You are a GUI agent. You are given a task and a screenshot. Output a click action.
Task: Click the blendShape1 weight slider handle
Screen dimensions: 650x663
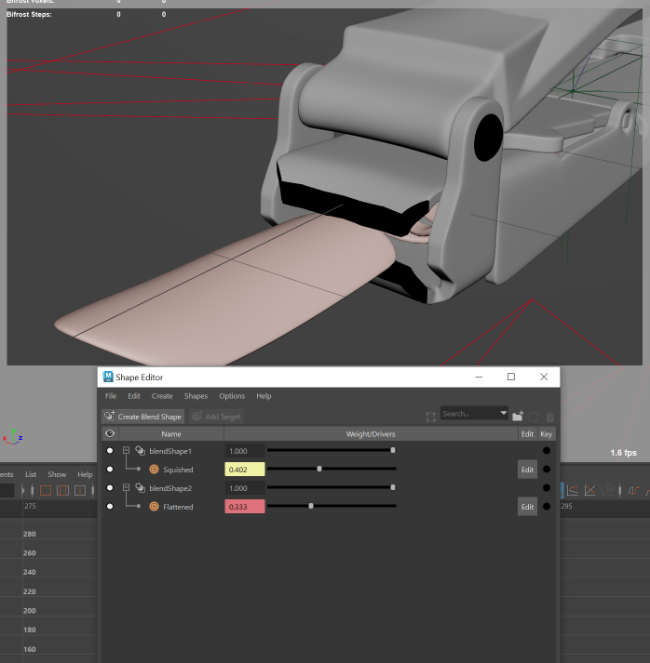pyautogui.click(x=393, y=450)
